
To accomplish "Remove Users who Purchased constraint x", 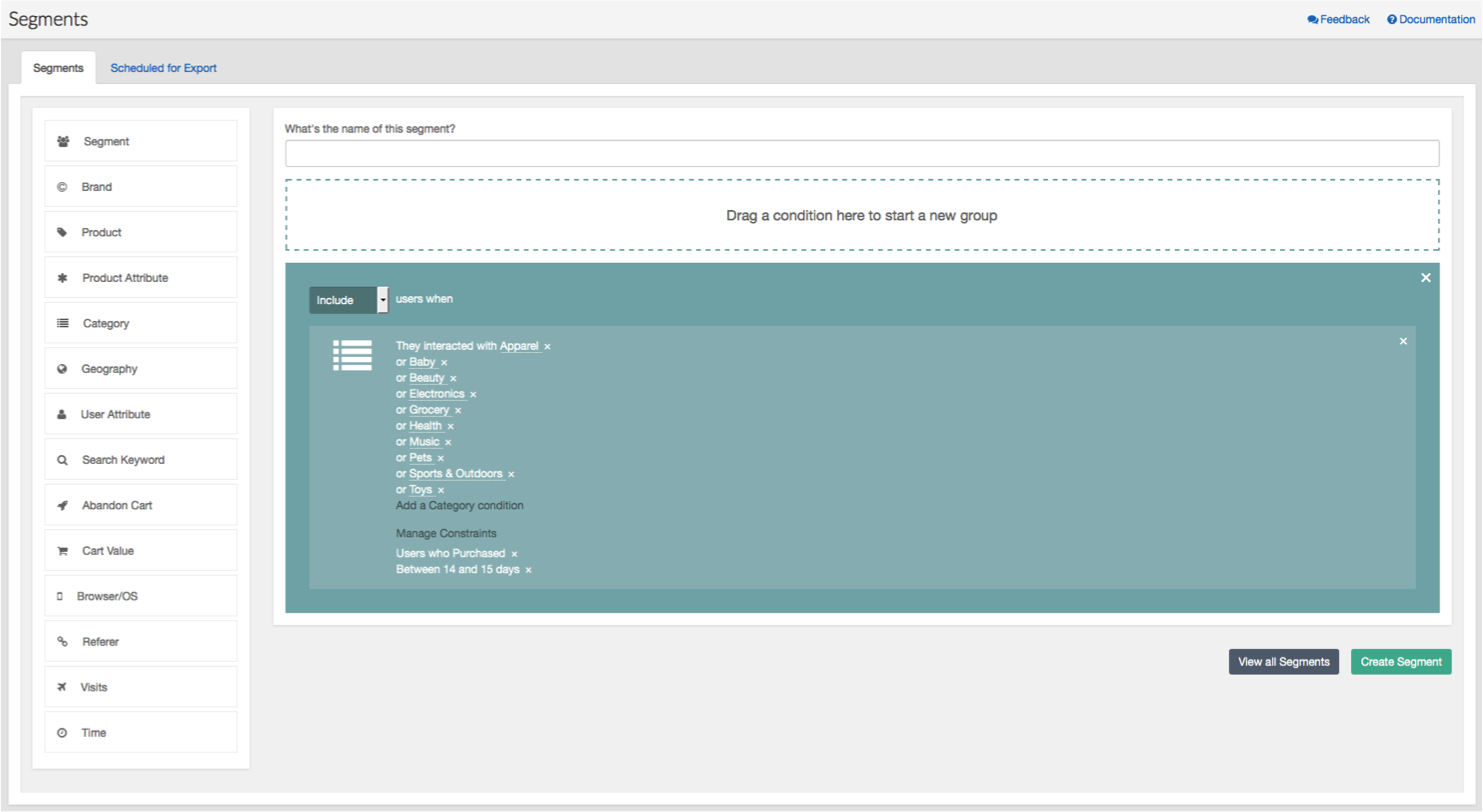I will tap(514, 554).
